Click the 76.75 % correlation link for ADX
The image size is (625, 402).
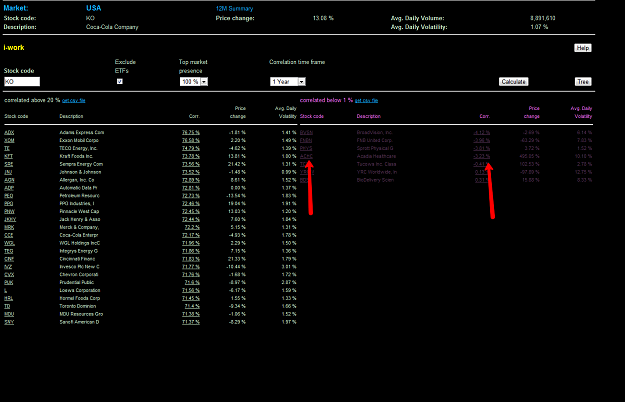pos(191,132)
